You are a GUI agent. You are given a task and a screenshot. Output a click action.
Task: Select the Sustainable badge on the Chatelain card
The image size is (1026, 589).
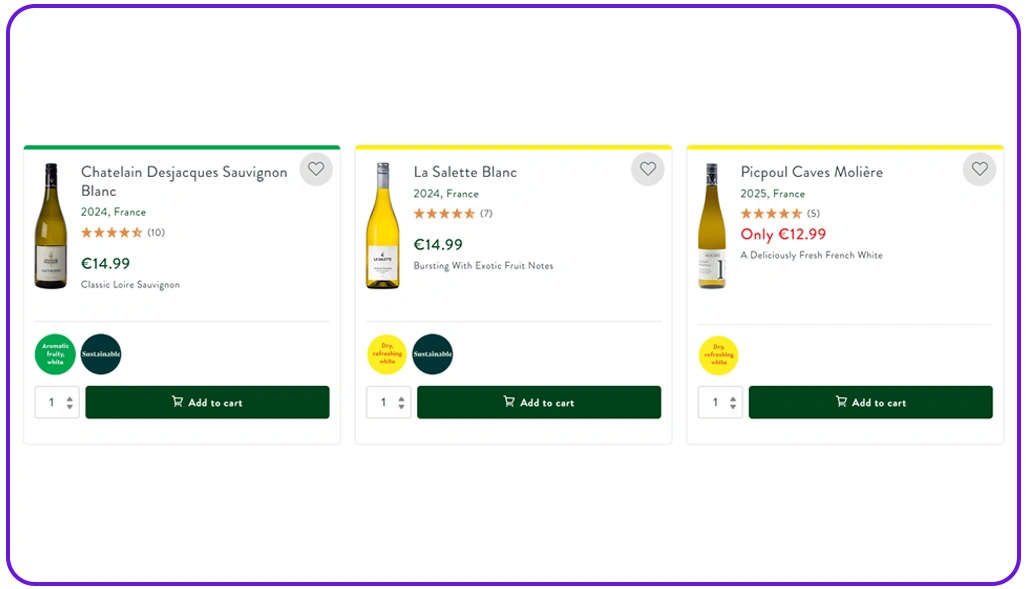[100, 354]
